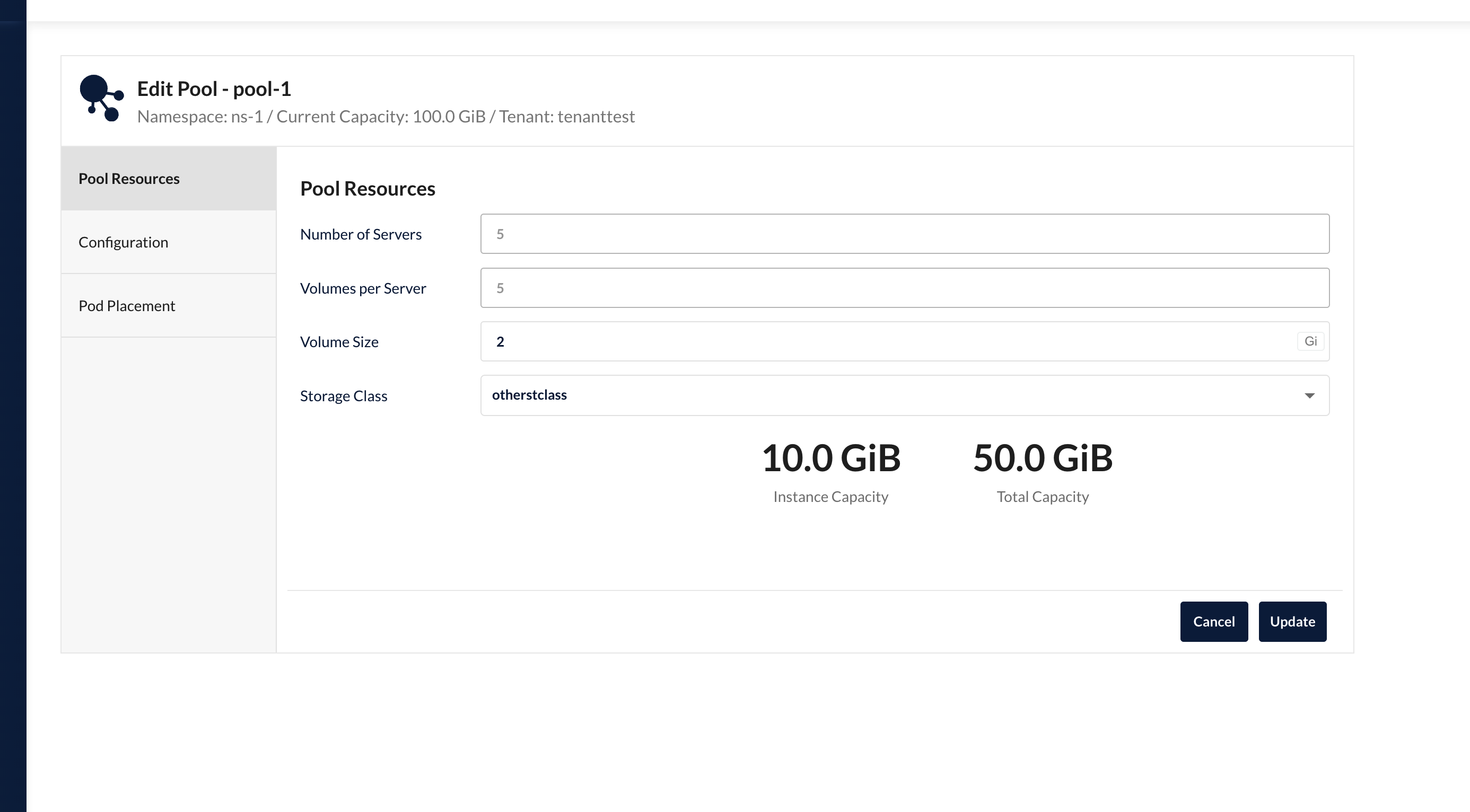Viewport: 1470px width, 812px height.
Task: Click the Namespace and Current Capacity subtitle
Action: pos(386,117)
